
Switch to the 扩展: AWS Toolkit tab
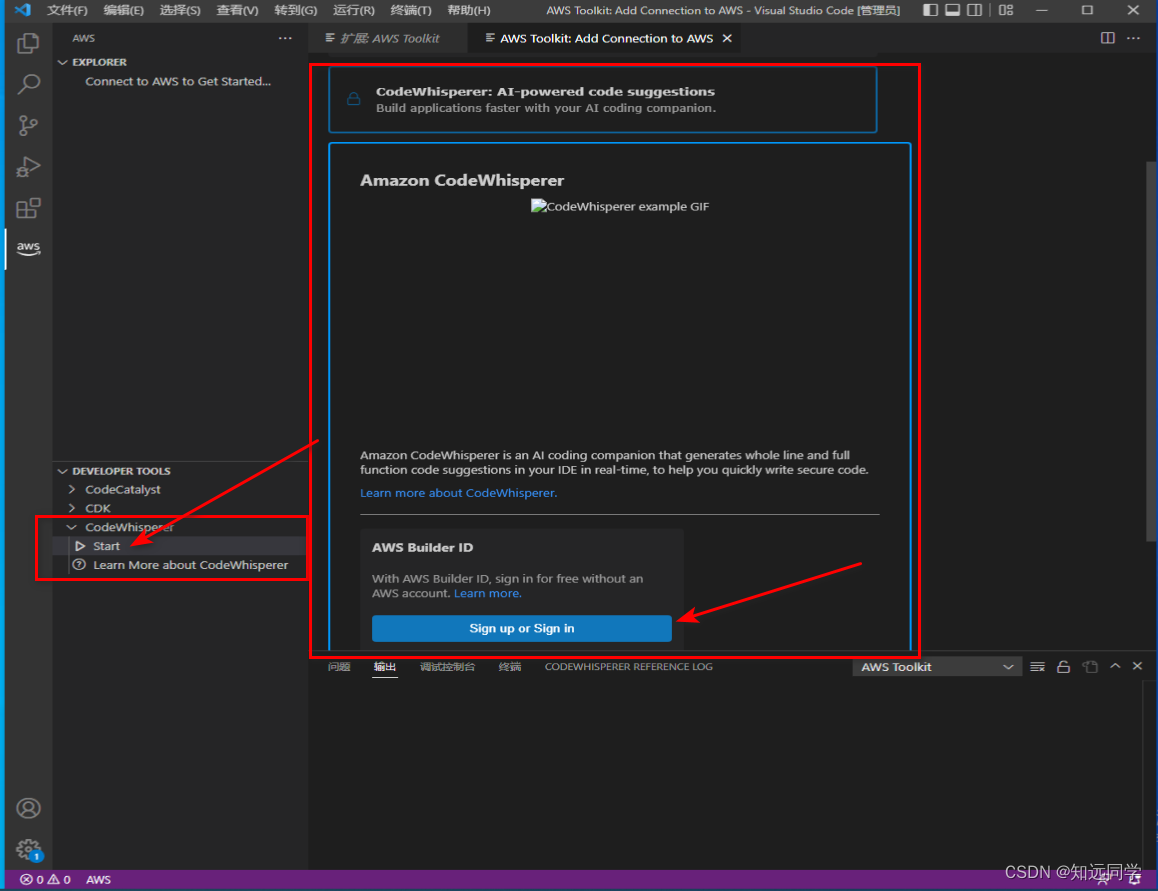click(389, 38)
